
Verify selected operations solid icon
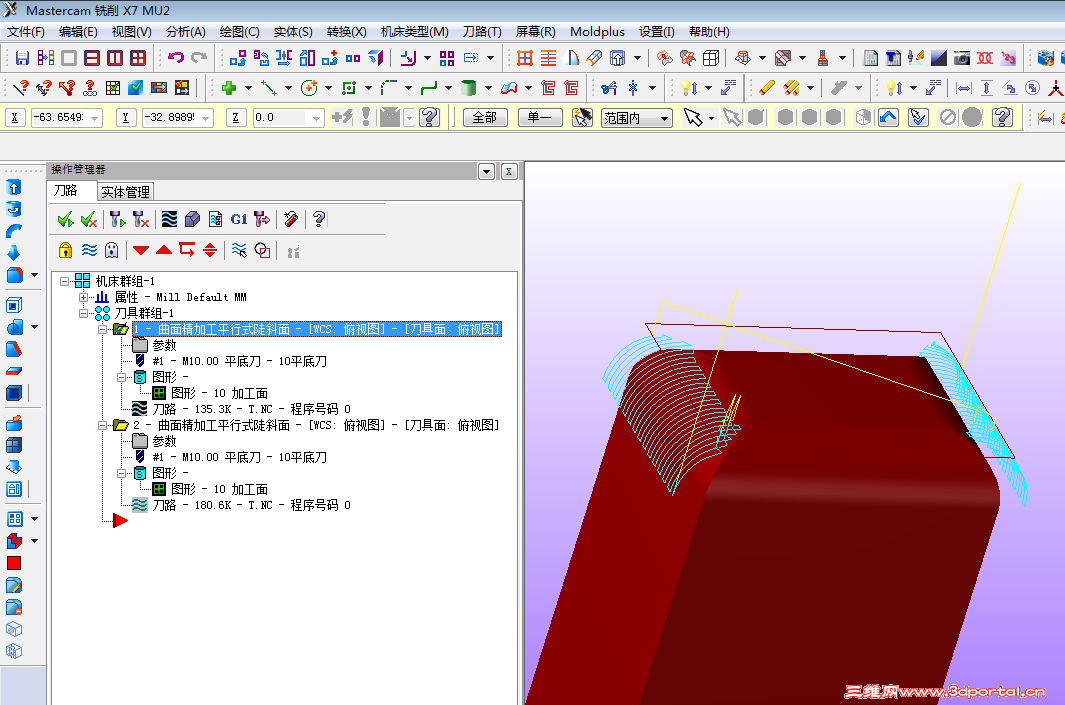(192, 219)
